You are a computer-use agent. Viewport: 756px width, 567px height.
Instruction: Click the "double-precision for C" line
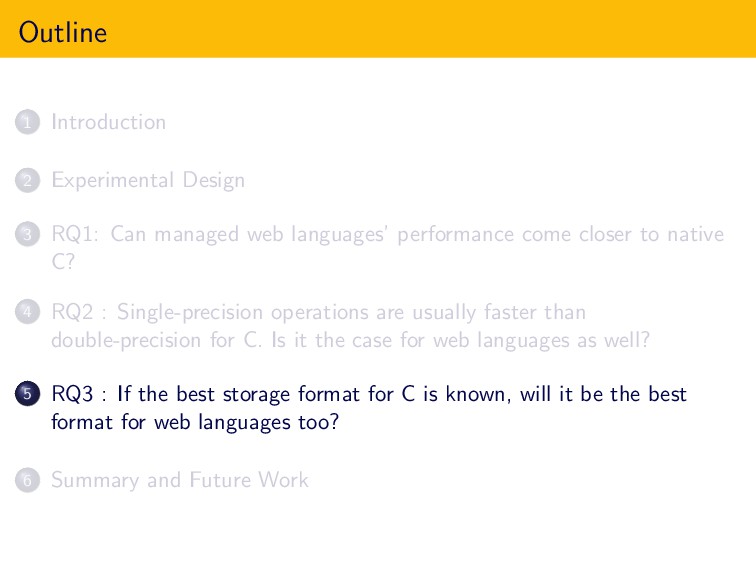click(156, 340)
